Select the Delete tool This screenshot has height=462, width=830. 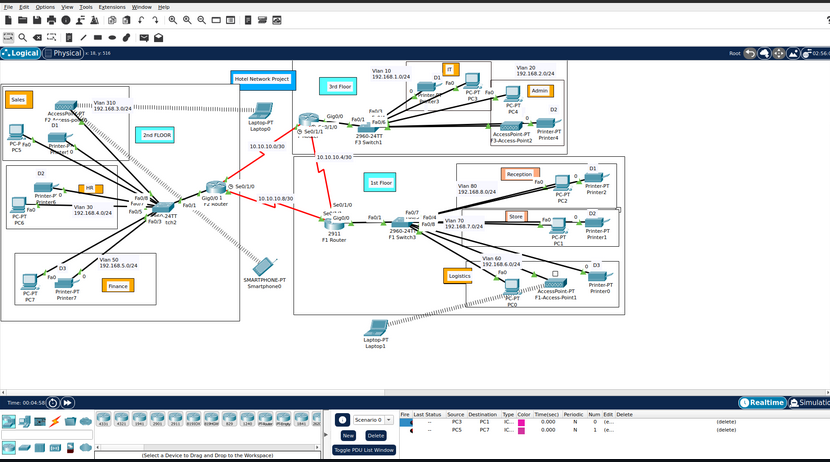click(37, 38)
